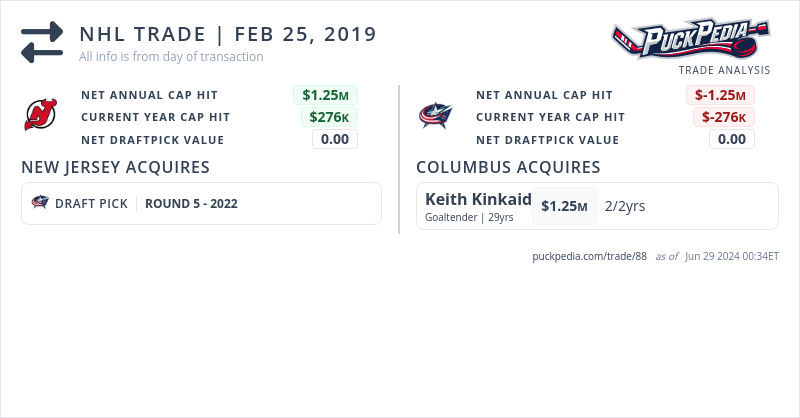
Task: Click the Columbus Acquires heading
Action: (x=508, y=167)
